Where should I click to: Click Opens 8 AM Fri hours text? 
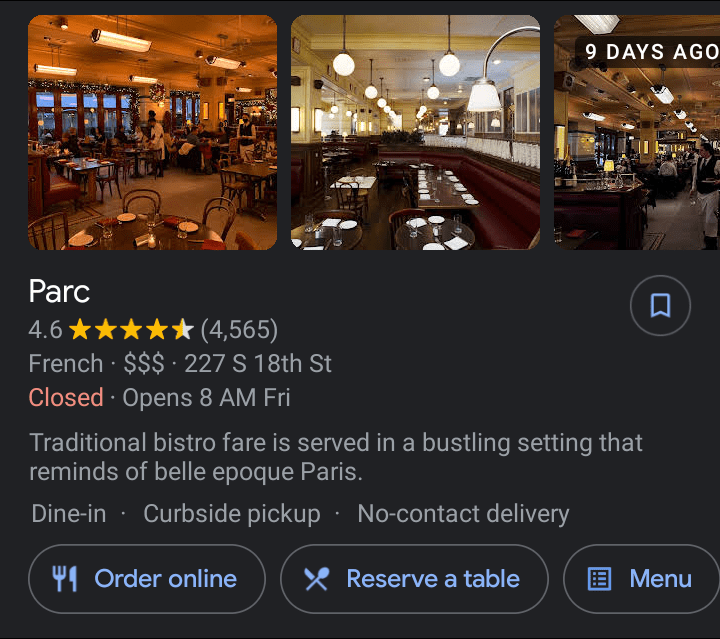(x=206, y=397)
